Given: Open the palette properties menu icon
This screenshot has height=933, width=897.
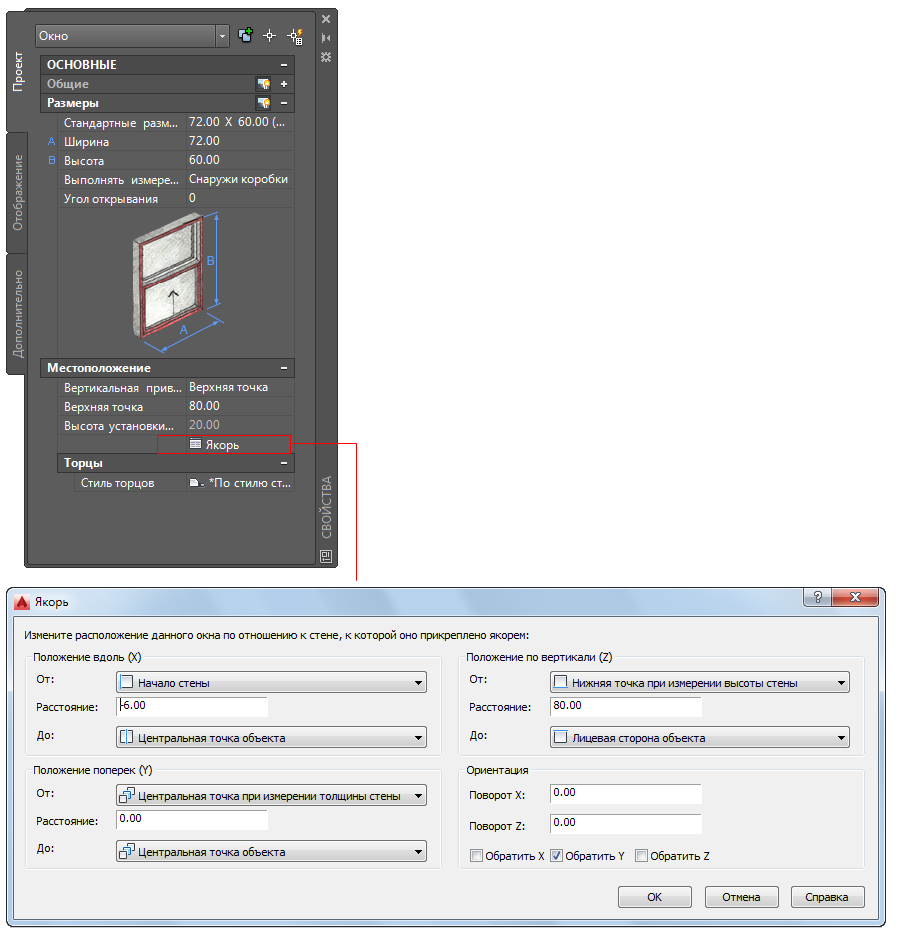Looking at the screenshot, I should pos(326,57).
